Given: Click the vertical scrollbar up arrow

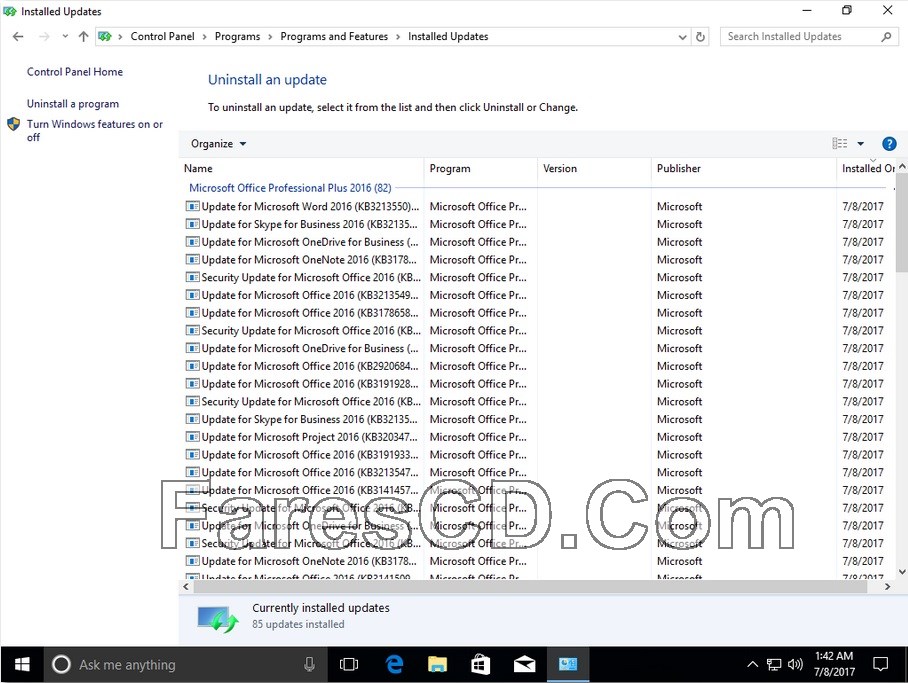Looking at the screenshot, I should point(902,166).
